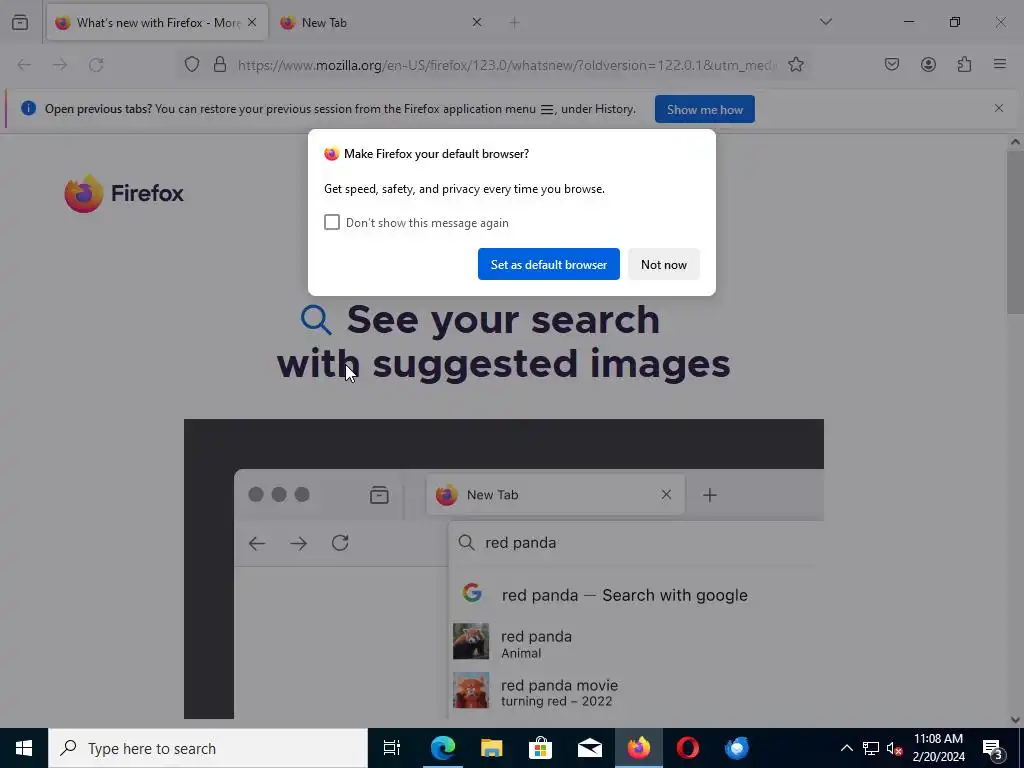This screenshot has width=1024, height=768.
Task: Open notification center icon
Action: point(993,749)
